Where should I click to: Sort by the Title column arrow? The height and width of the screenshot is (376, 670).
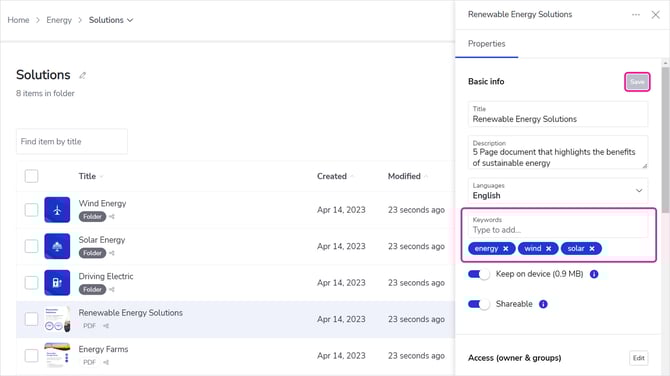click(x=101, y=176)
